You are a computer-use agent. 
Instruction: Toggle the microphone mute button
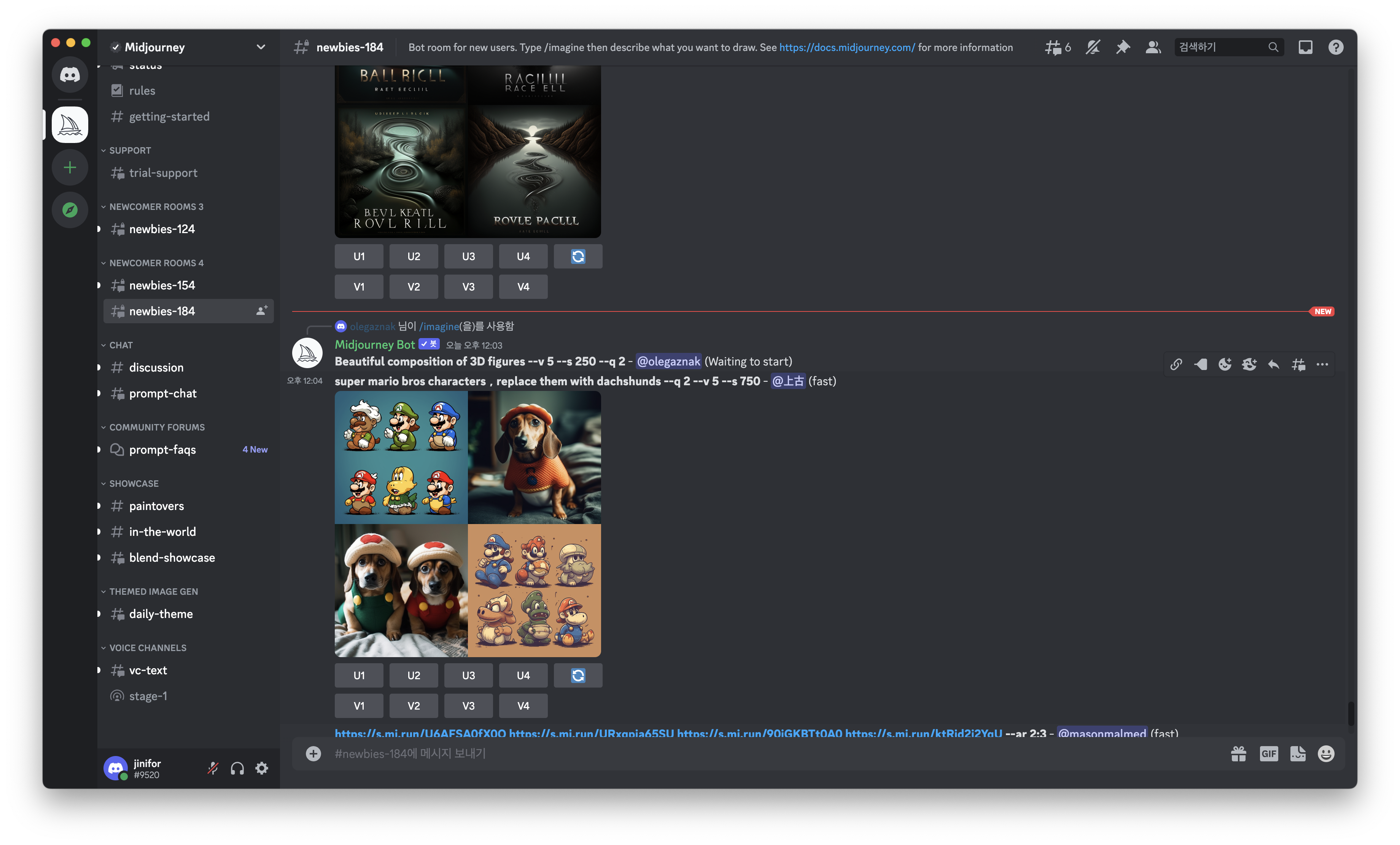point(213,768)
